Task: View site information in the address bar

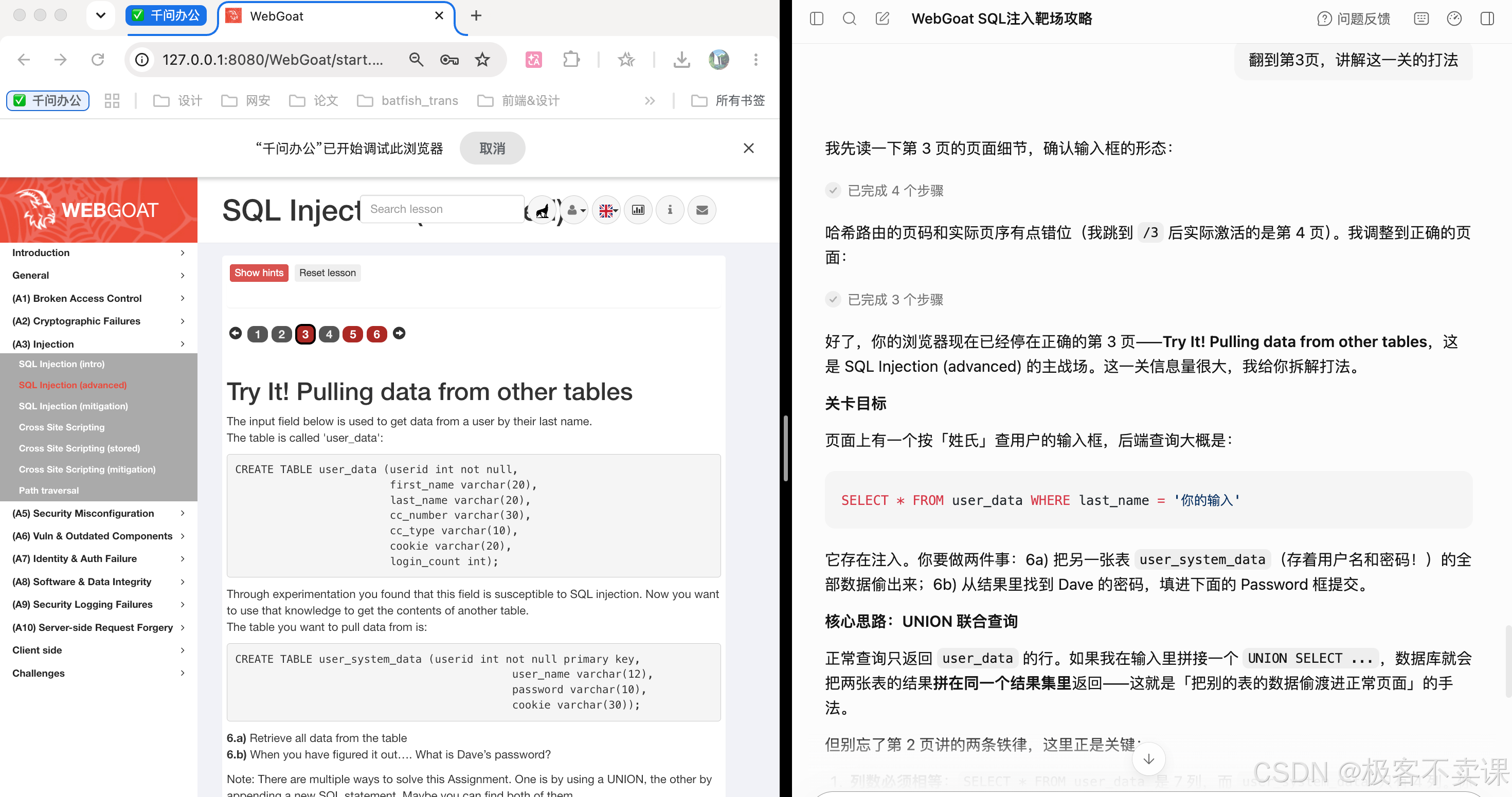Action: [x=142, y=59]
